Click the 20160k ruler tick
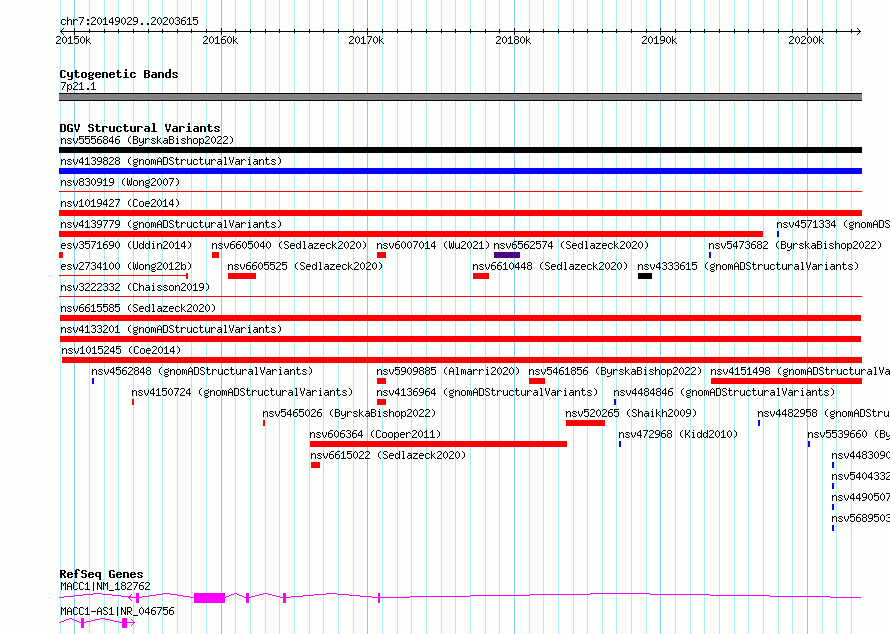Image resolution: width=890 pixels, height=634 pixels. tap(220, 40)
